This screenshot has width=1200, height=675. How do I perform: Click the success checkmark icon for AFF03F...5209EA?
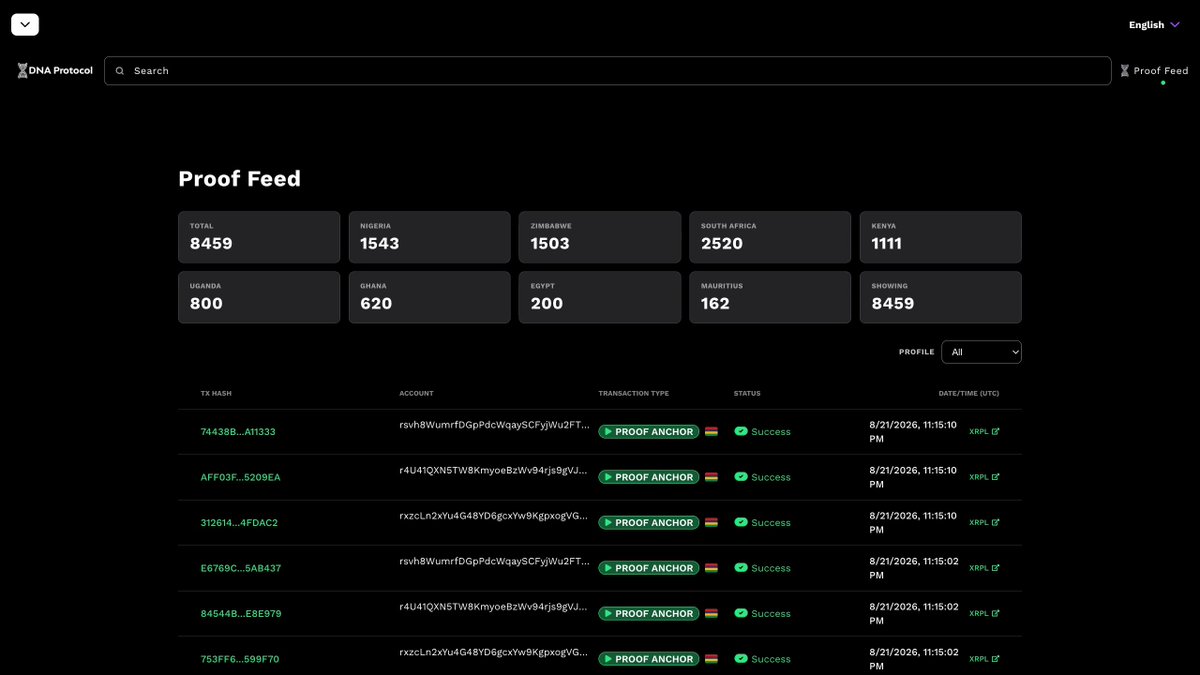click(741, 477)
